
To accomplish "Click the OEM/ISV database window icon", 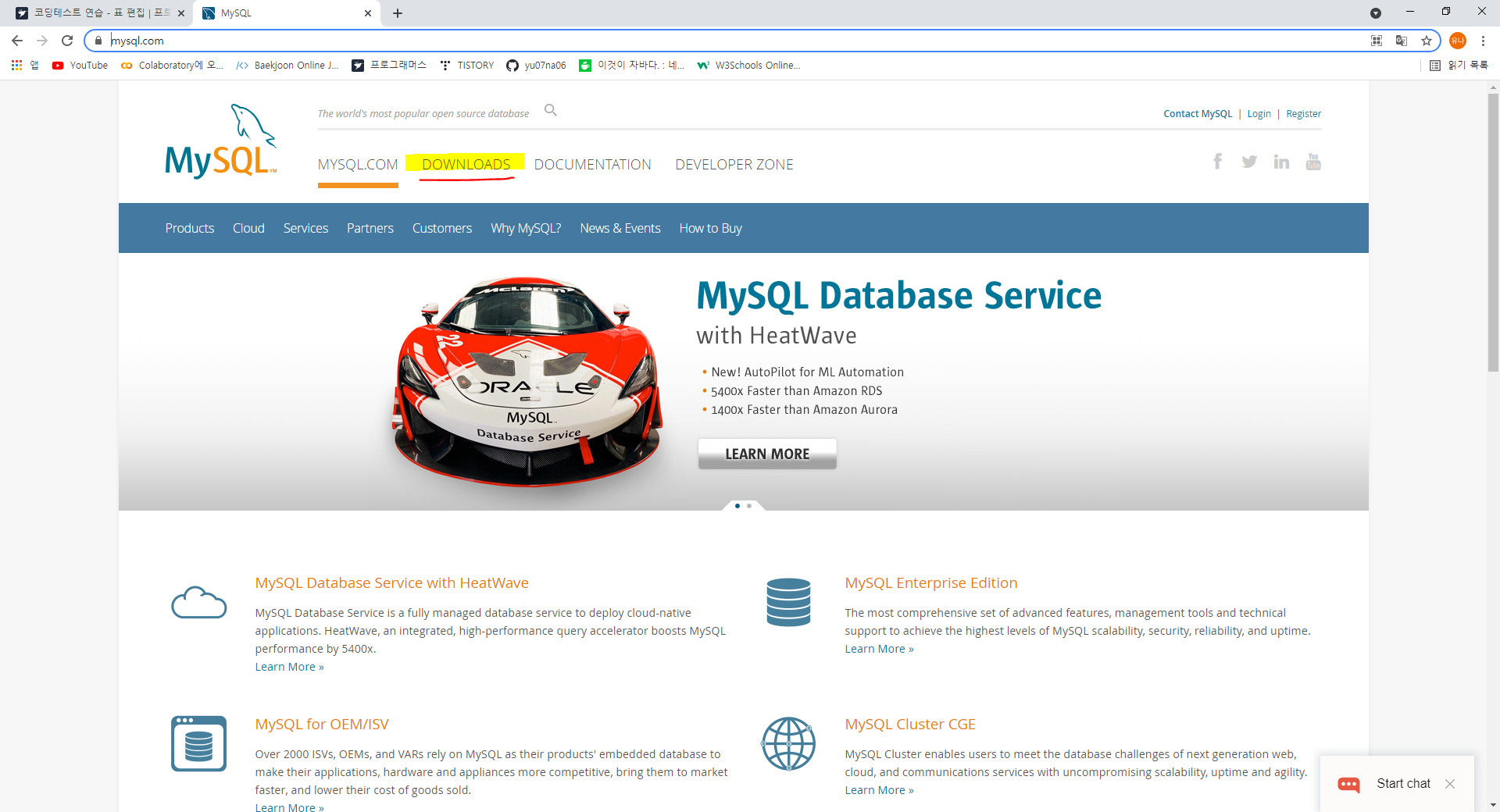I will (198, 743).
